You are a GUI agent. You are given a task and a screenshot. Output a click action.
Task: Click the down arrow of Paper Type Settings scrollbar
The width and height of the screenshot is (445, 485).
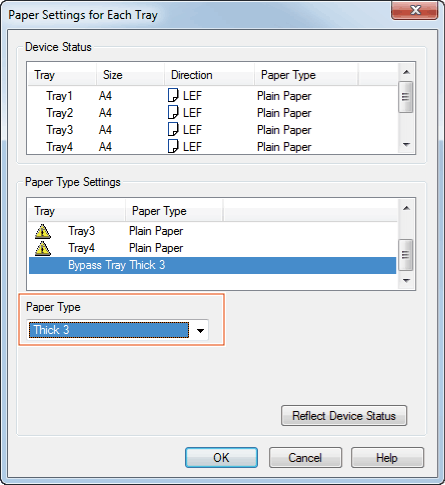[406, 281]
